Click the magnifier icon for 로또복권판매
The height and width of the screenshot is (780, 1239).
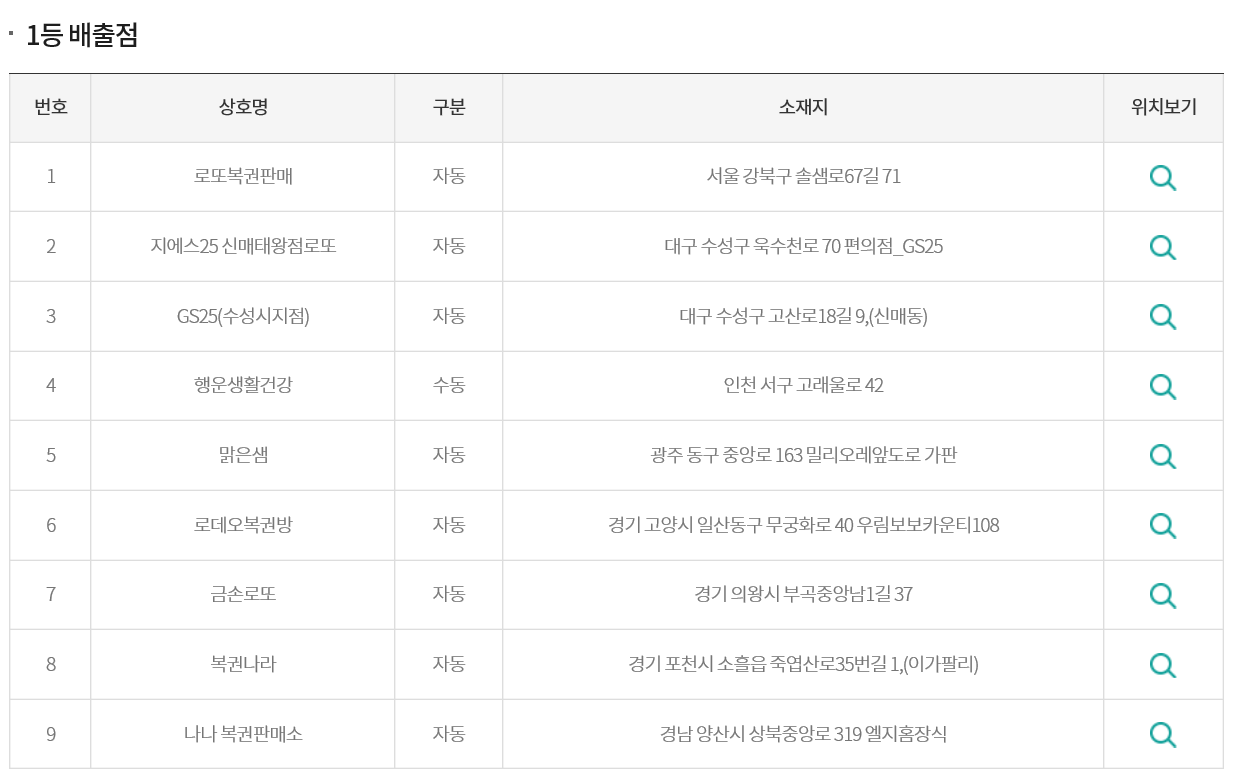pyautogui.click(x=1162, y=178)
